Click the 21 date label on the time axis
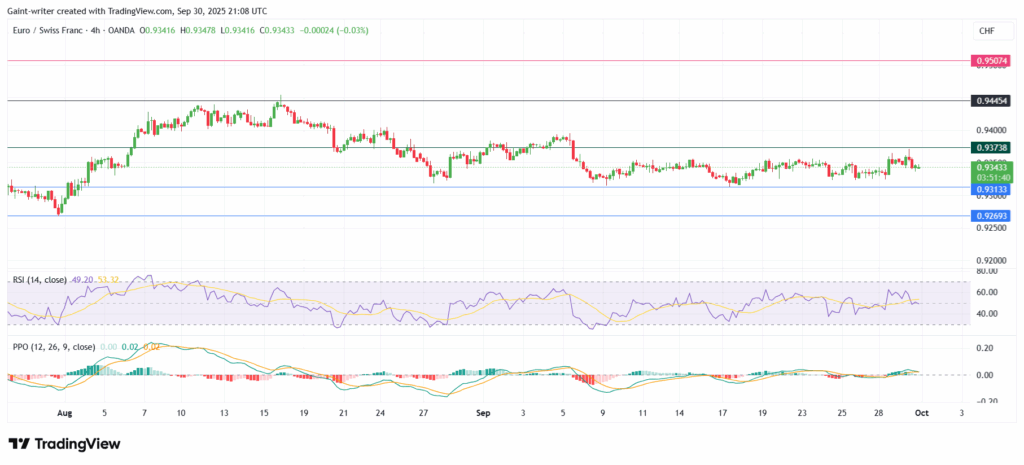 pos(345,413)
